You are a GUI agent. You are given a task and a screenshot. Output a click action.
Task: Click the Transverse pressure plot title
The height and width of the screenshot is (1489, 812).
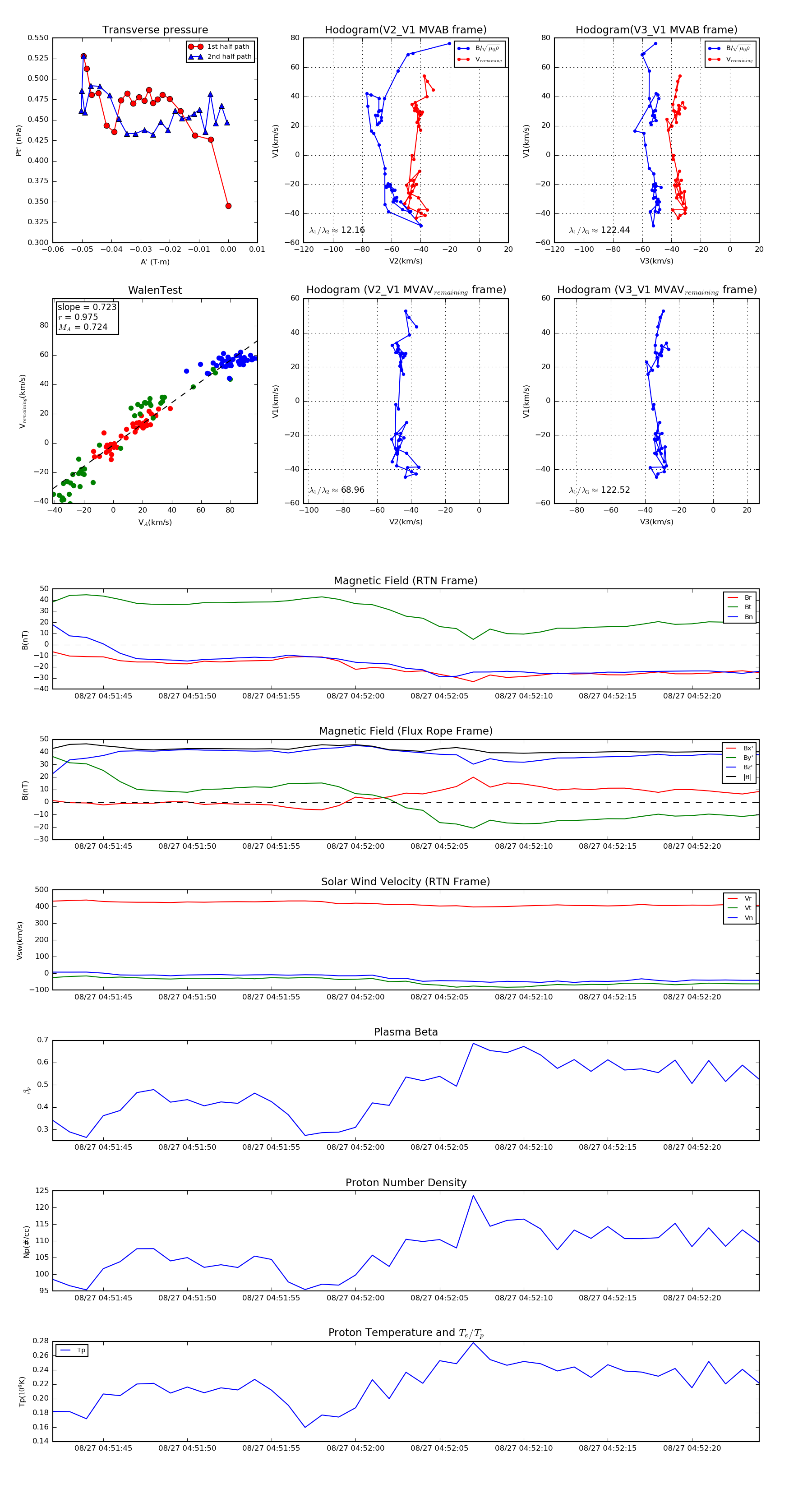pos(155,30)
